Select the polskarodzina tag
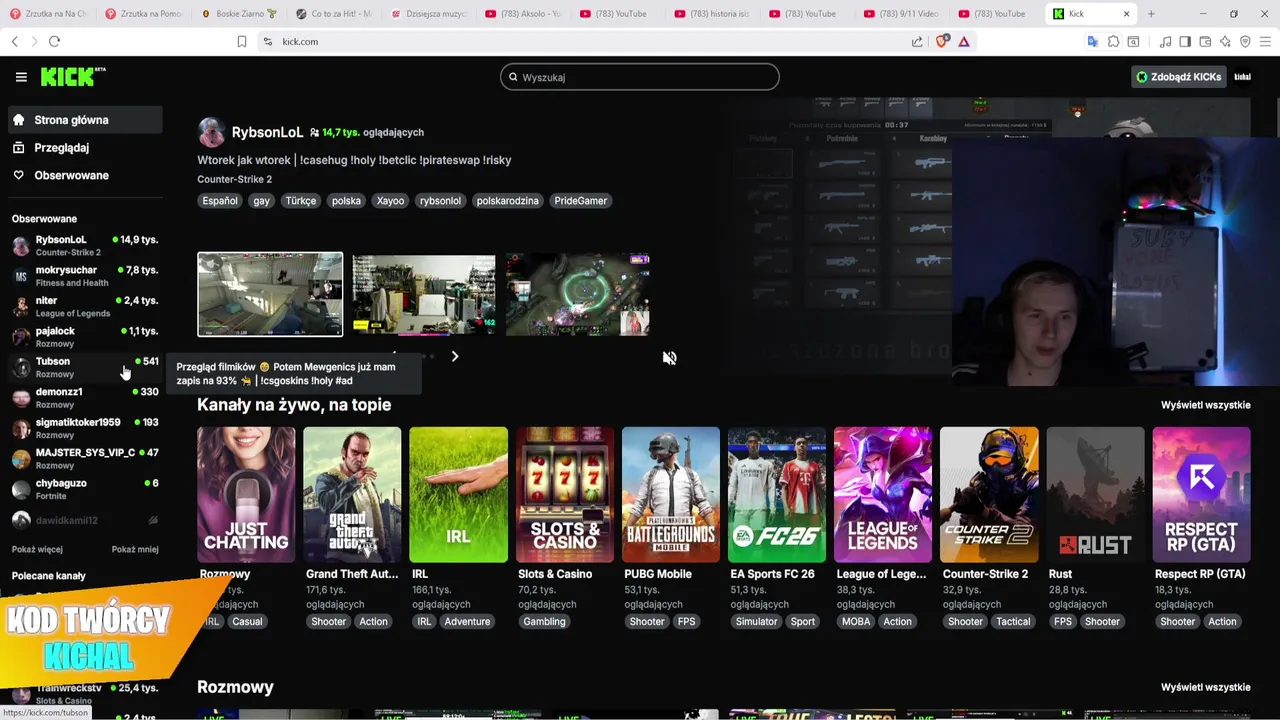The image size is (1280, 720). (x=507, y=201)
